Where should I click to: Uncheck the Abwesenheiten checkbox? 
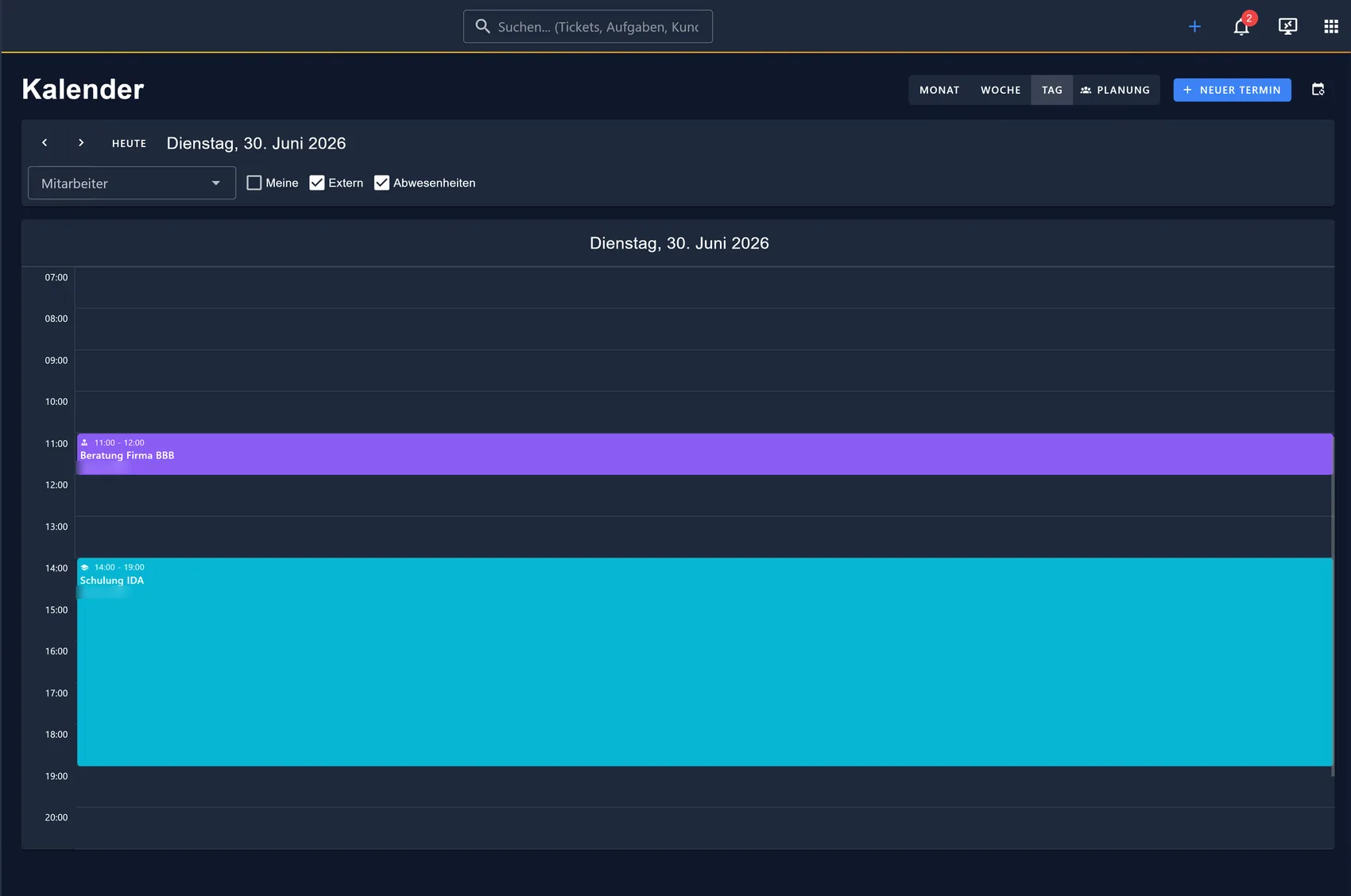click(381, 183)
